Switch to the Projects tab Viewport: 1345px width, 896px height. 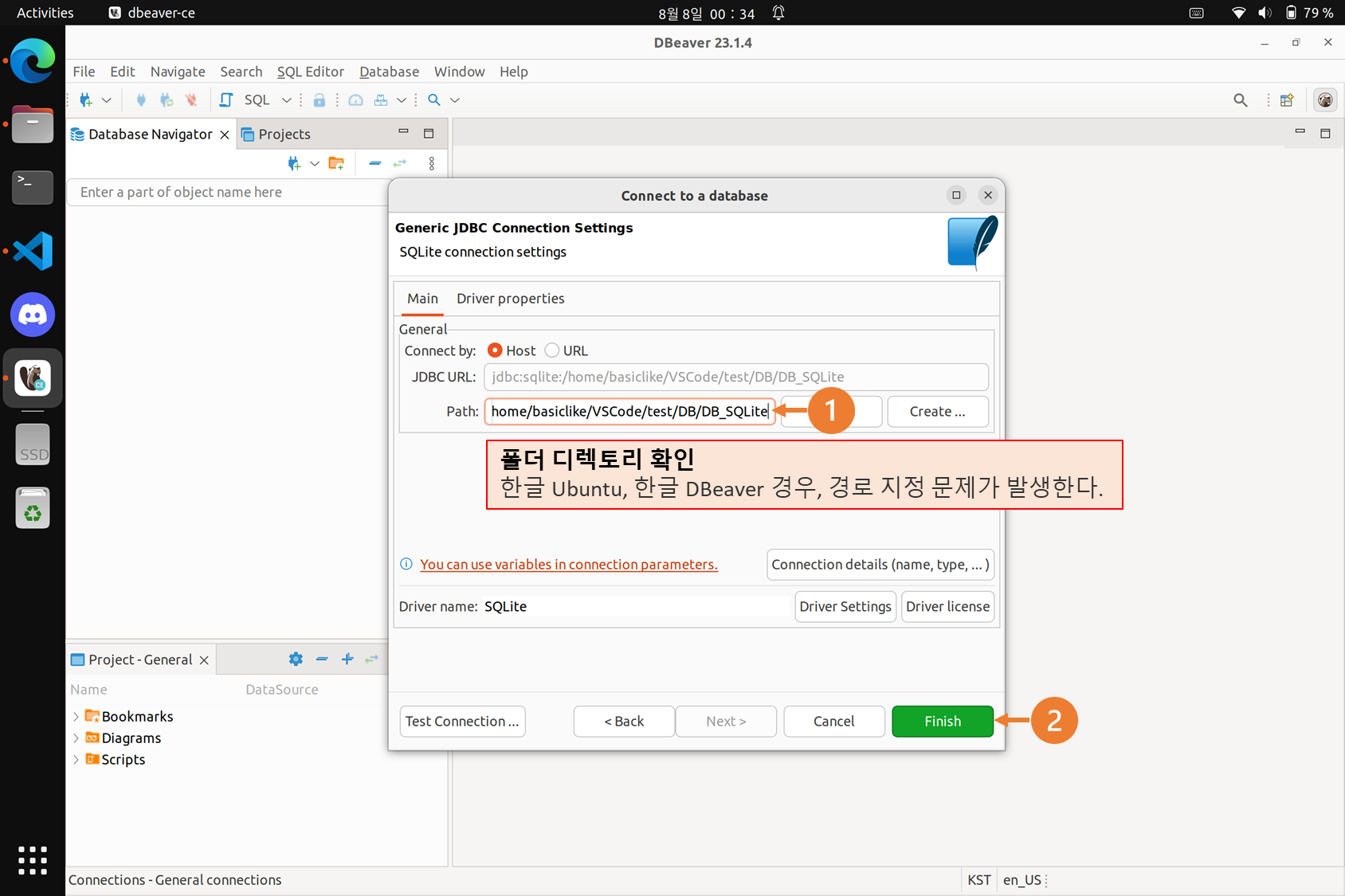point(276,134)
